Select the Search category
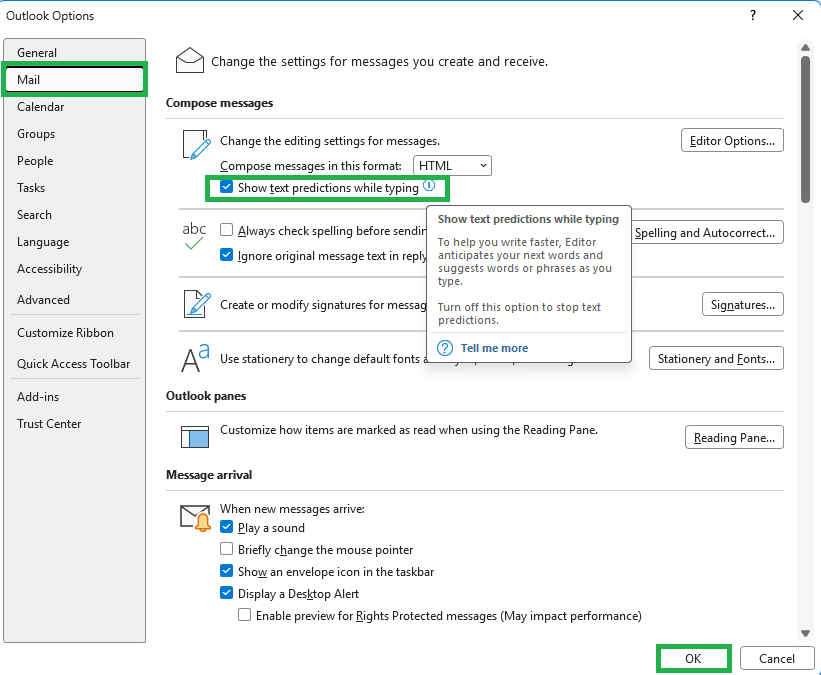The width and height of the screenshot is (821, 675). point(74,215)
